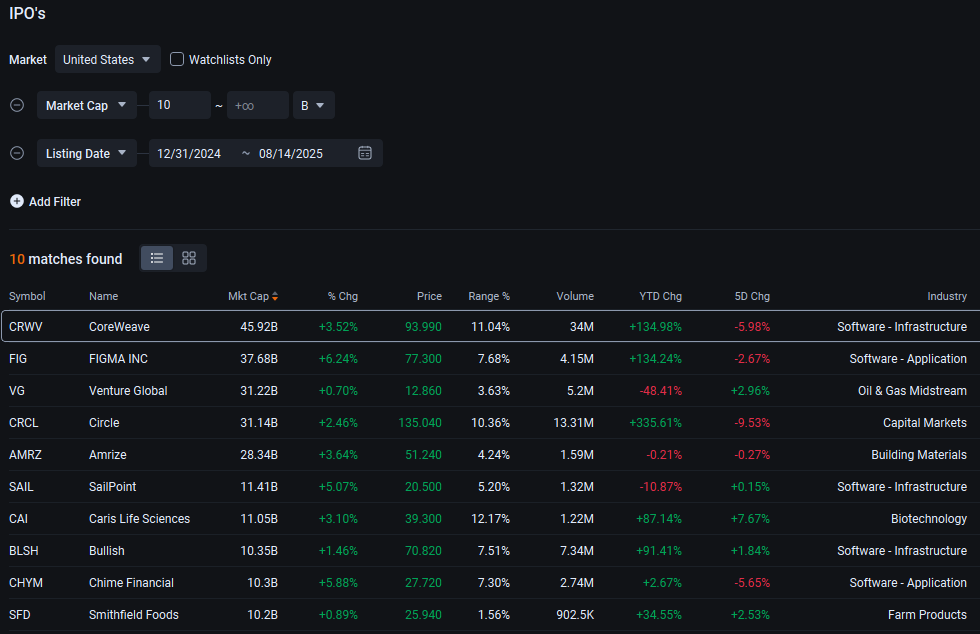This screenshot has height=634, width=980.
Task: Open the calendar date picker icon
Action: [x=365, y=153]
